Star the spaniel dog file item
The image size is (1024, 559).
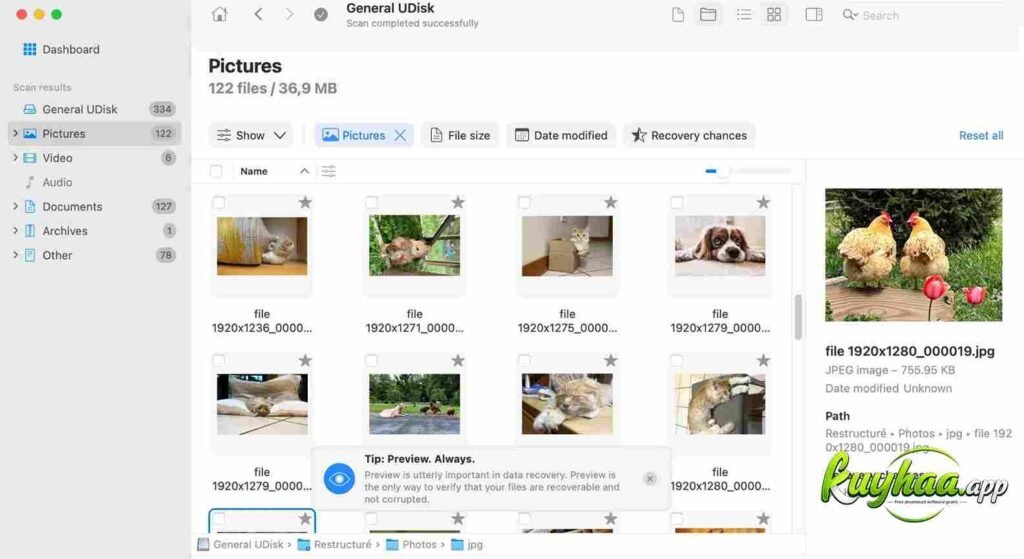pyautogui.click(x=763, y=202)
